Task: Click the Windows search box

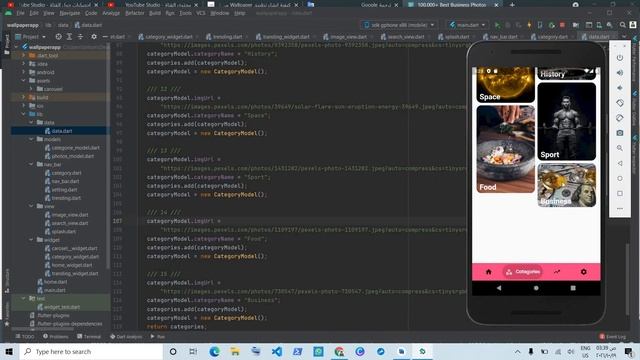Action: pyautogui.click(x=91, y=351)
